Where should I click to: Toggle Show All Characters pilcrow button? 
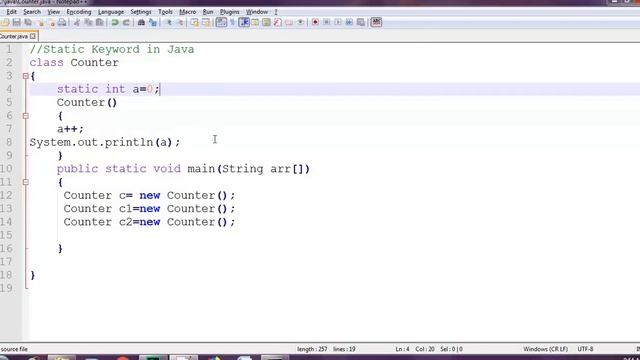(232, 22)
